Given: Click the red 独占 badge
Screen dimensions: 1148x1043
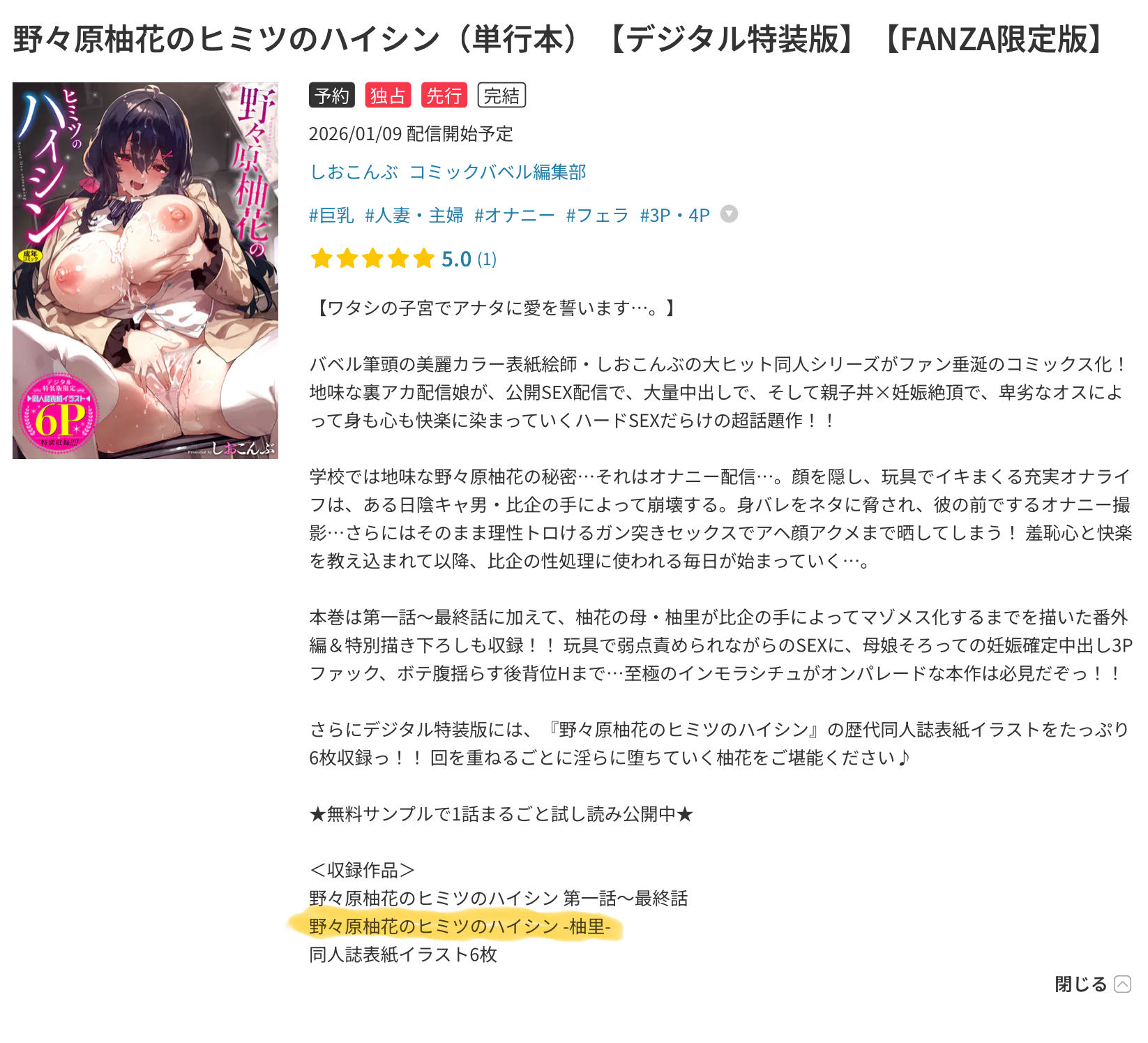Looking at the screenshot, I should tap(388, 96).
